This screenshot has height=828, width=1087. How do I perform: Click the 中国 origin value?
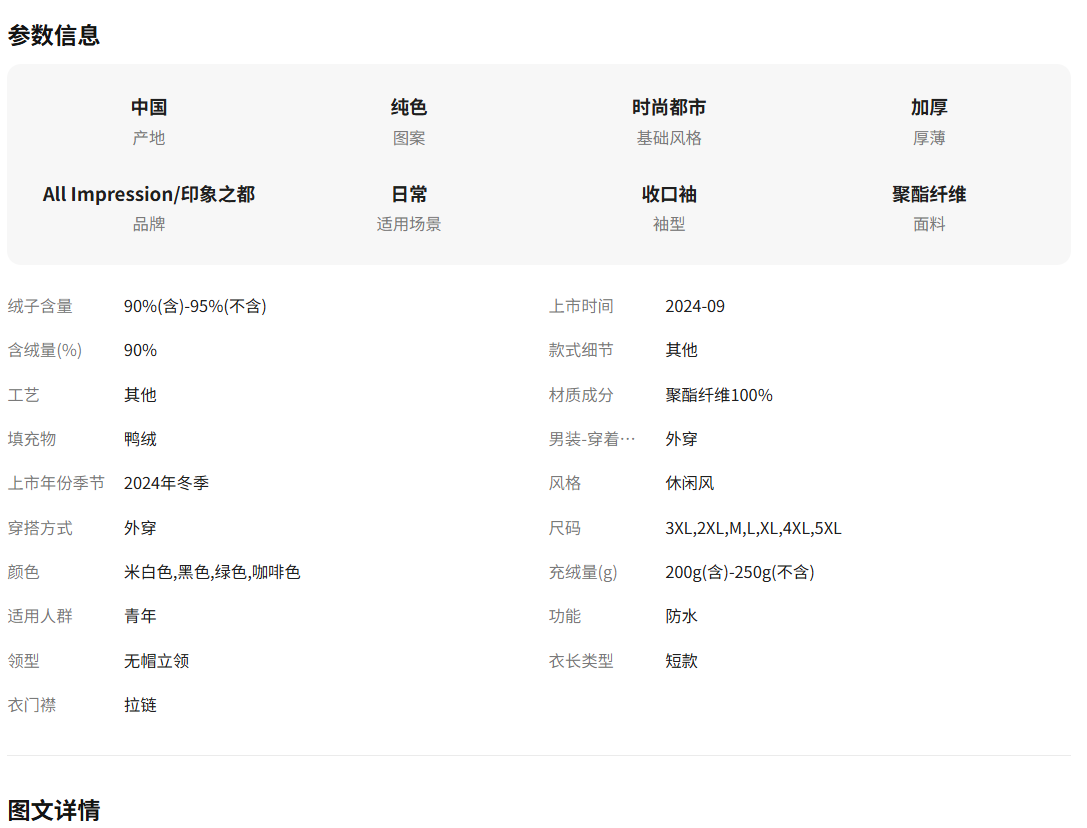point(149,107)
